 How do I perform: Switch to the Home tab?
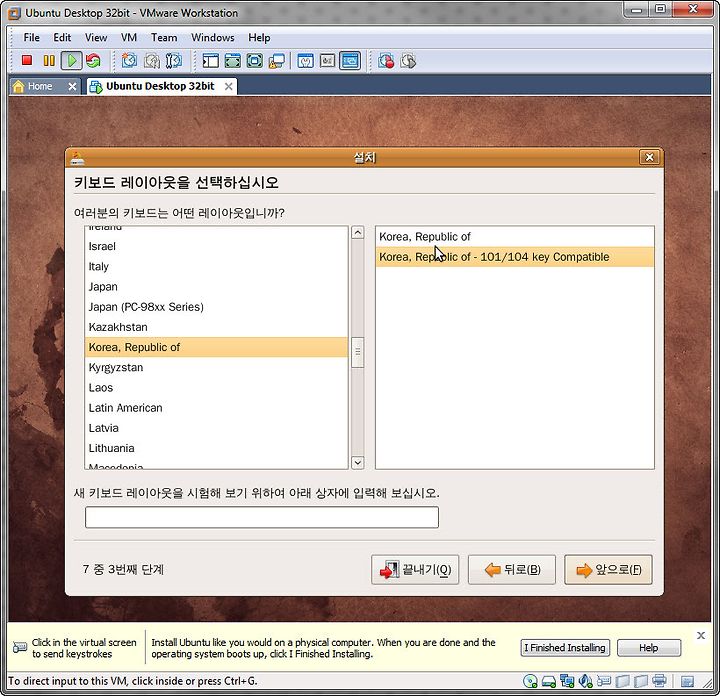[40, 86]
